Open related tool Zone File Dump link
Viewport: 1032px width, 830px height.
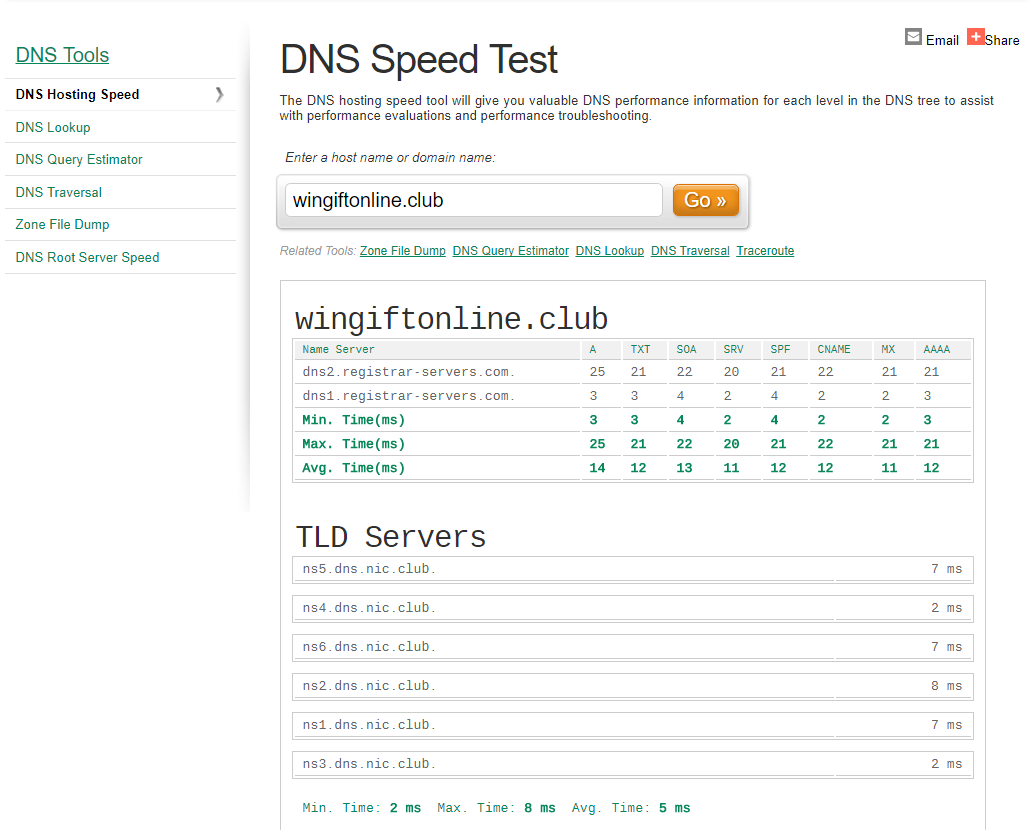pyautogui.click(x=403, y=251)
